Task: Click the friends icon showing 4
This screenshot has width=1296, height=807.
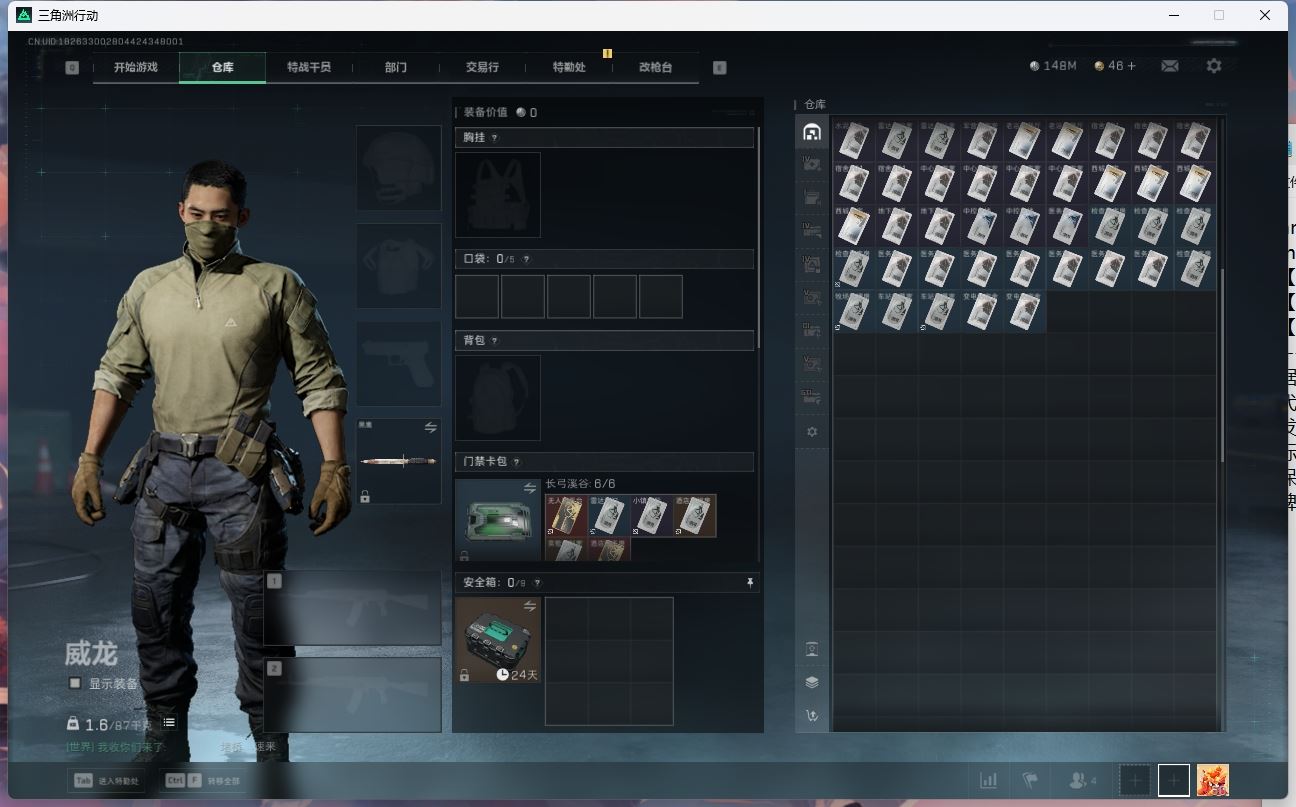Action: (1083, 780)
